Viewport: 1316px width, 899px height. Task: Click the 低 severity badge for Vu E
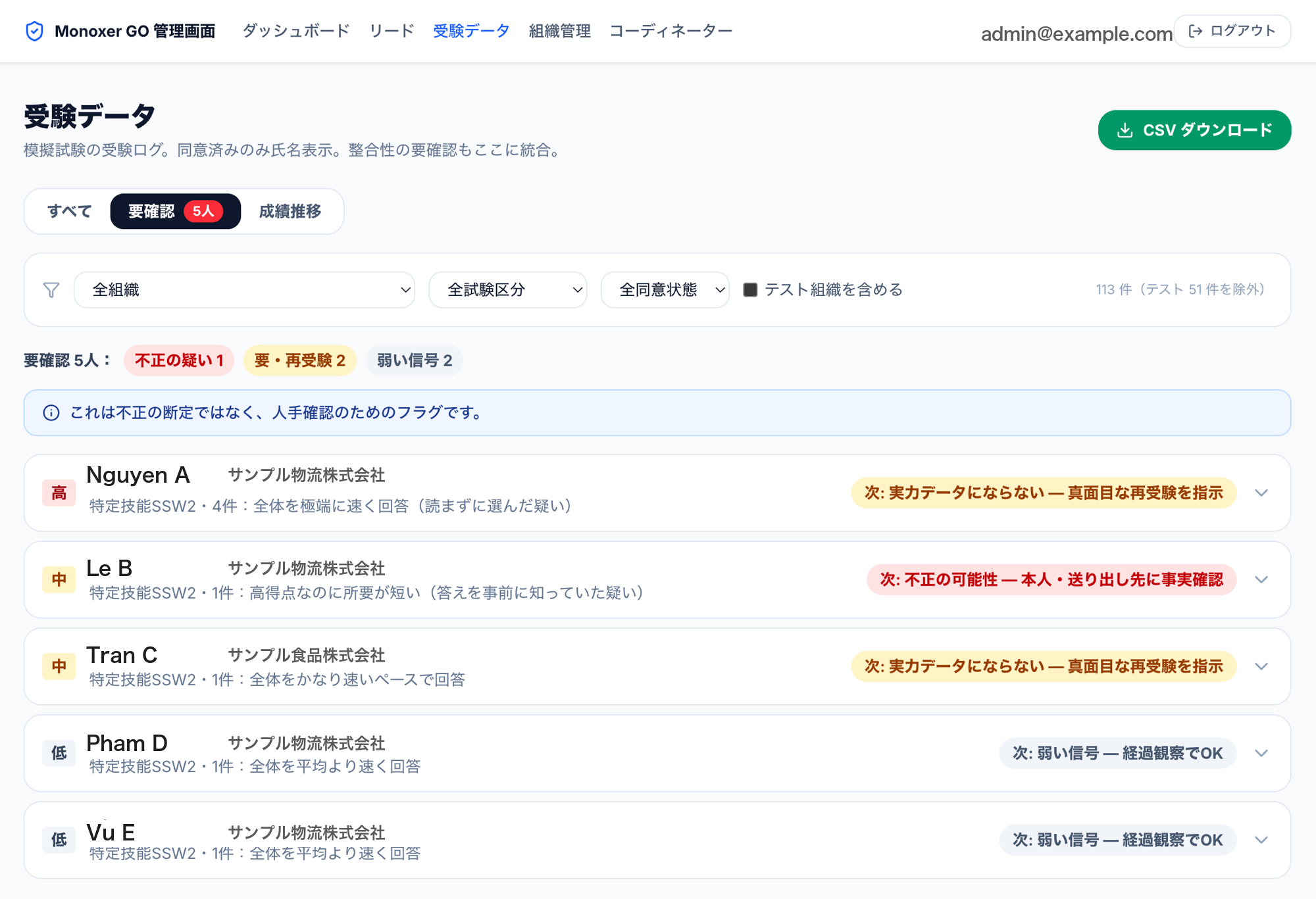(59, 840)
